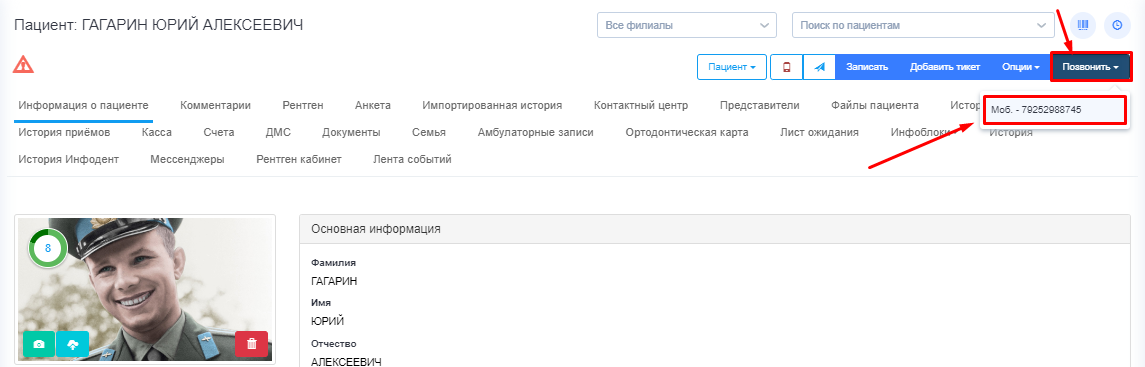
Task: Click the Фамилия field label
Action: point(333,263)
